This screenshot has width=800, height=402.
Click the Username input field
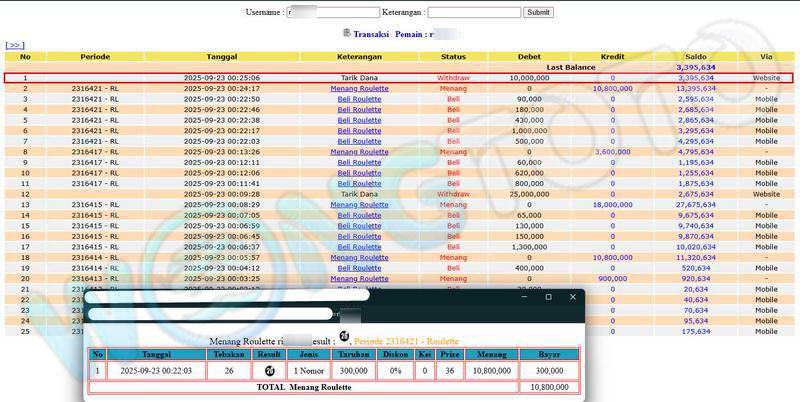coord(333,13)
